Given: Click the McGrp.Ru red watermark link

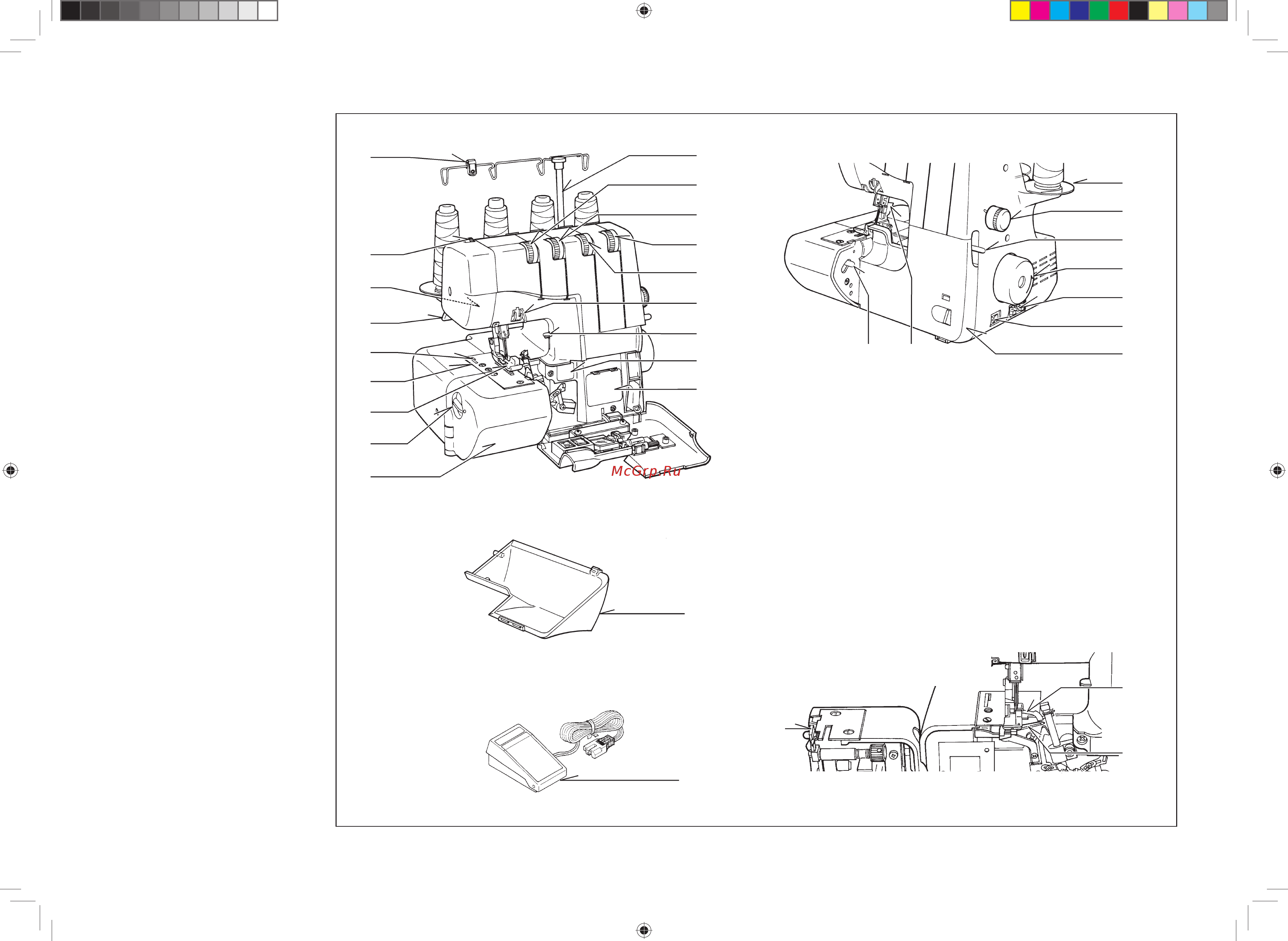Looking at the screenshot, I should tap(645, 471).
